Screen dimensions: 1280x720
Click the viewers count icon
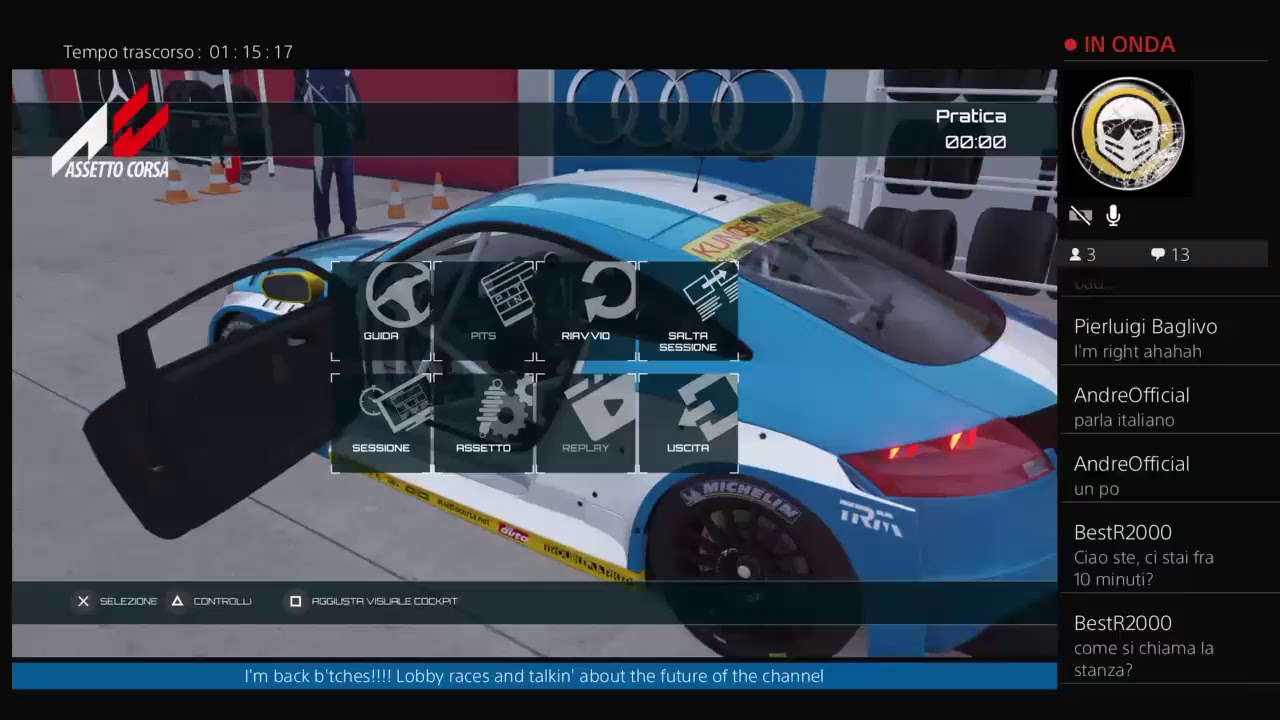point(1076,254)
